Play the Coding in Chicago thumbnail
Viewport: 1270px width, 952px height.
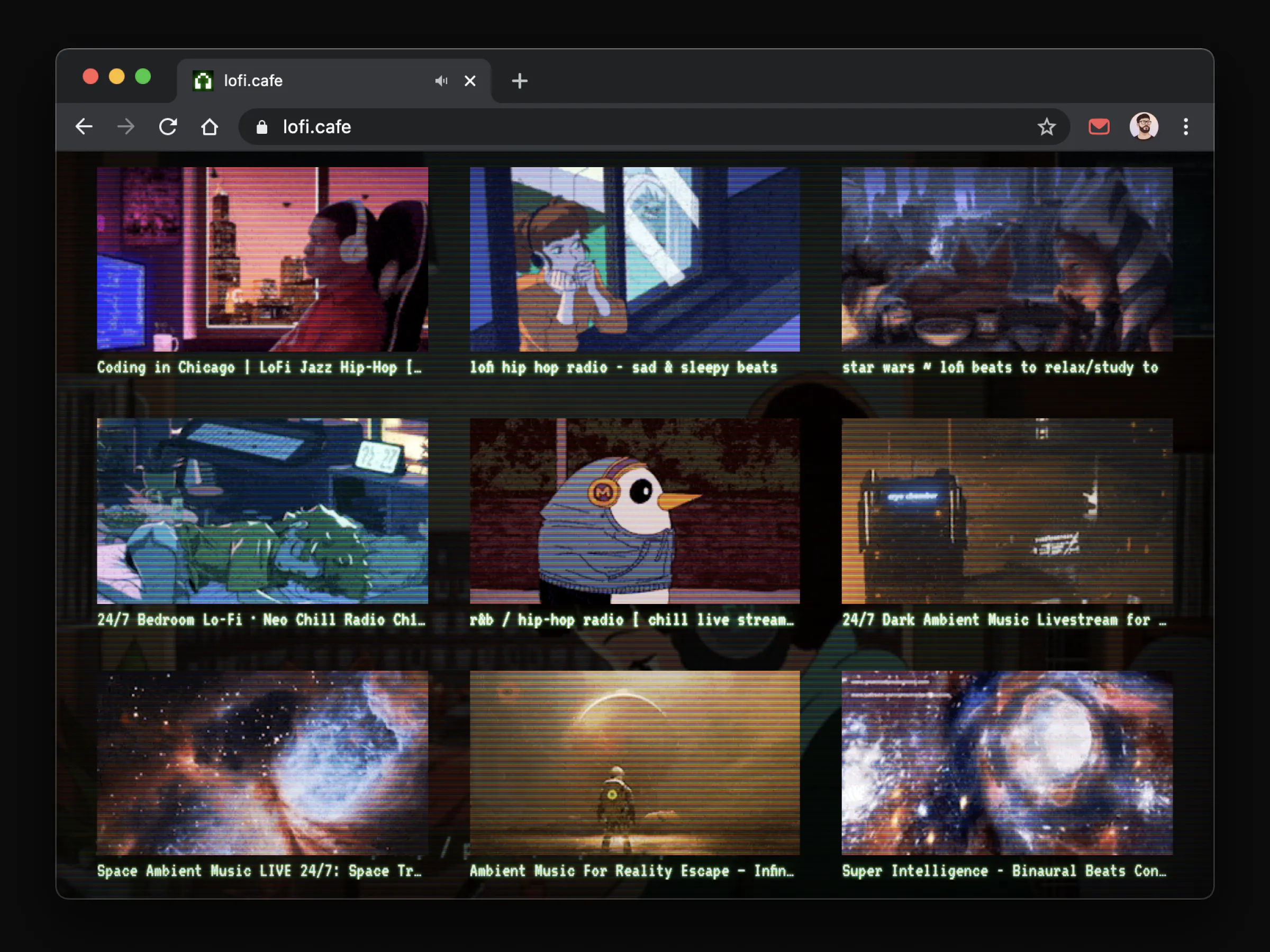pyautogui.click(x=262, y=259)
